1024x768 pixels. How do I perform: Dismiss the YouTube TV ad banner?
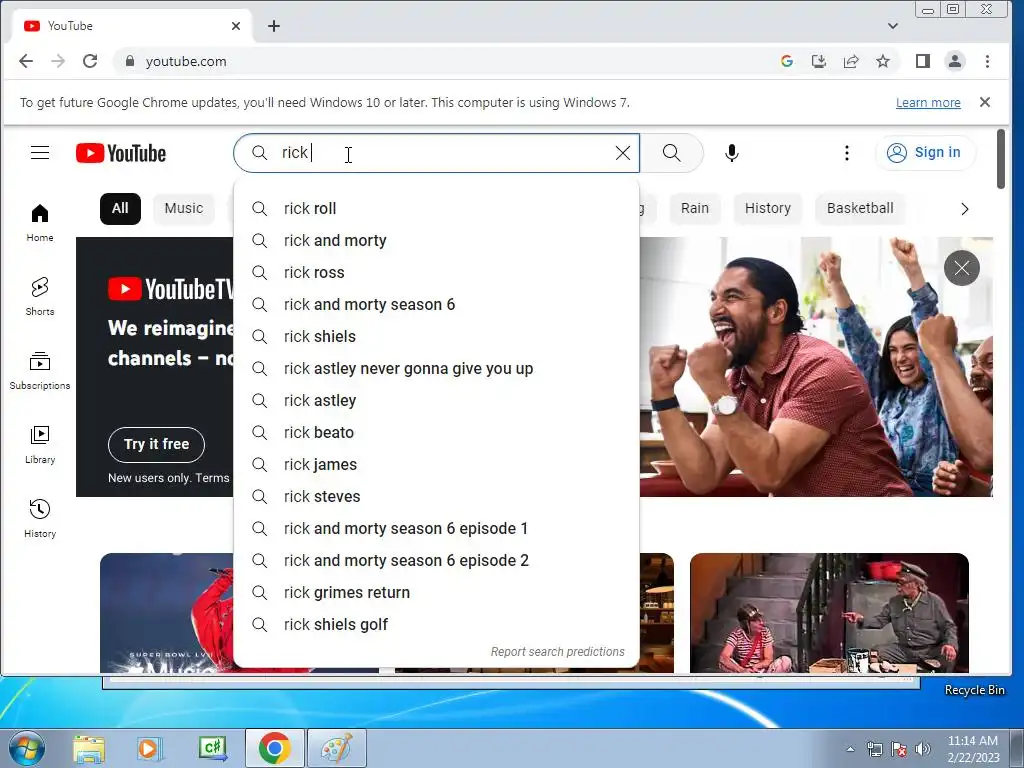coord(961,268)
